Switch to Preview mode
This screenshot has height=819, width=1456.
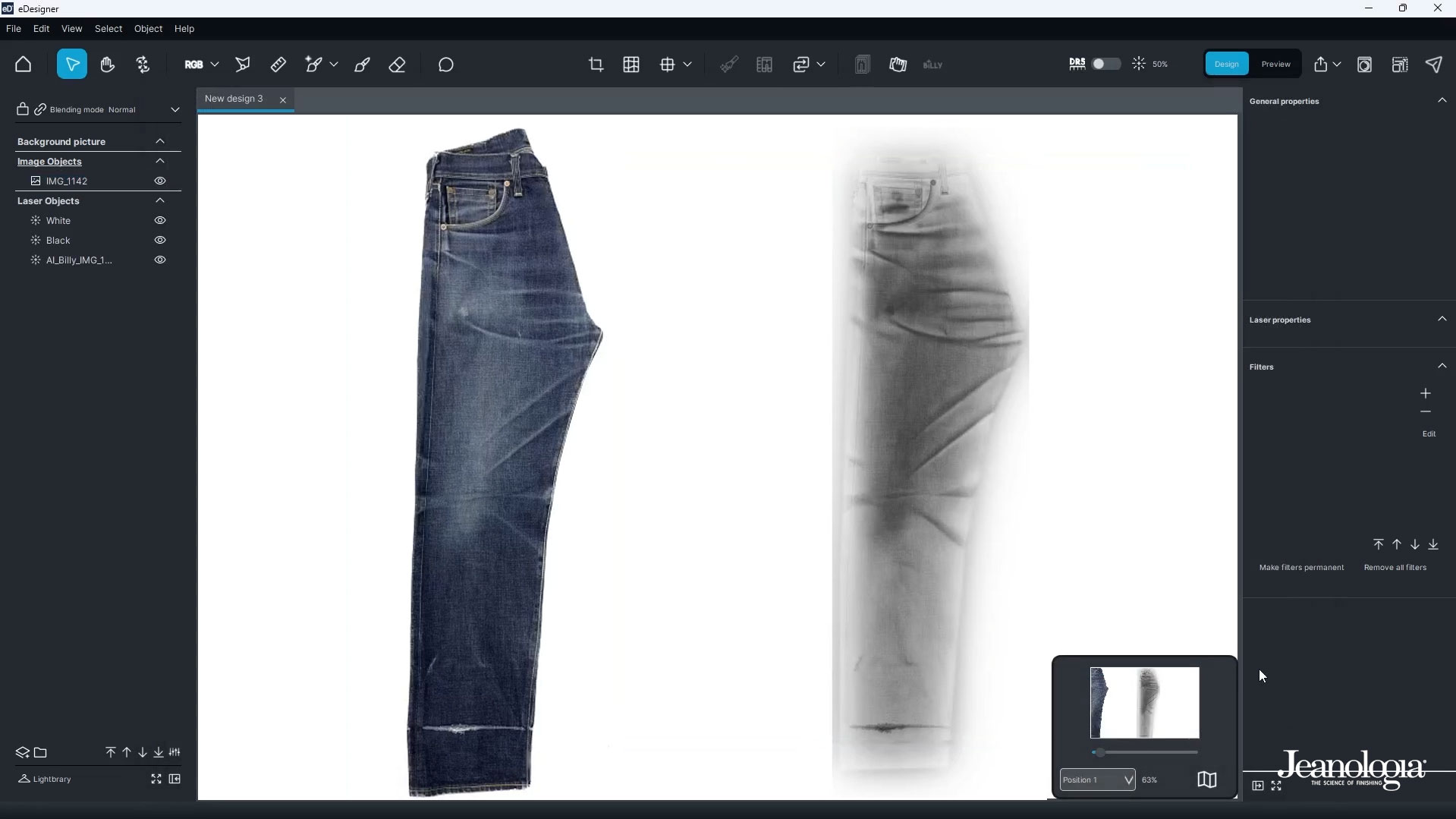tap(1275, 64)
